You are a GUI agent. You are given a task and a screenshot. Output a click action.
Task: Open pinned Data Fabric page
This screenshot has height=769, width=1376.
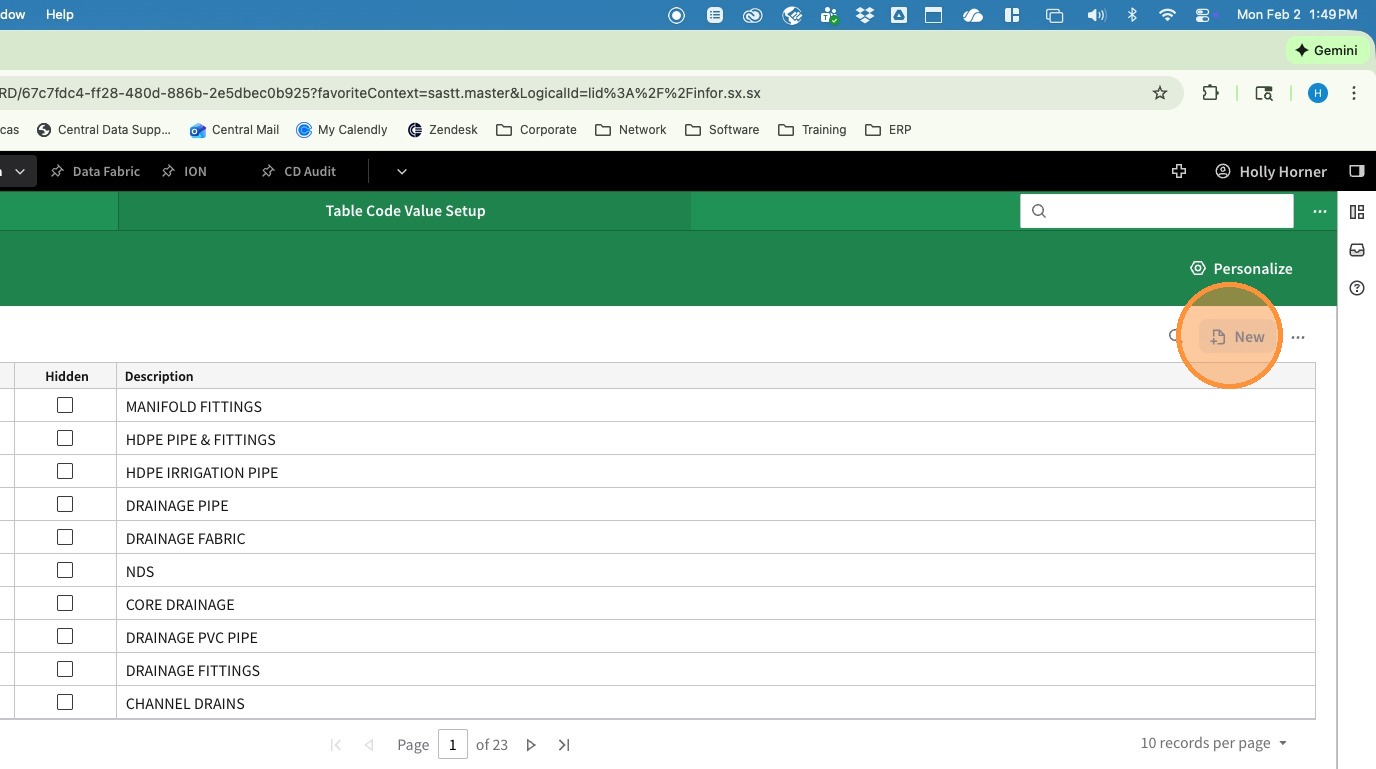point(95,171)
